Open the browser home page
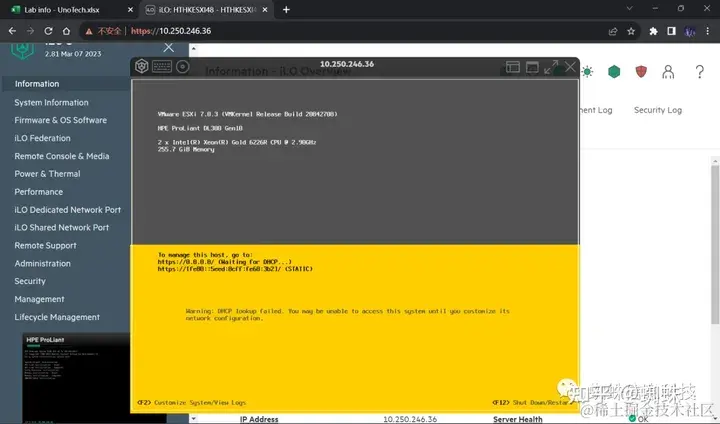Viewport: 720px width, 424px height. tap(66, 31)
